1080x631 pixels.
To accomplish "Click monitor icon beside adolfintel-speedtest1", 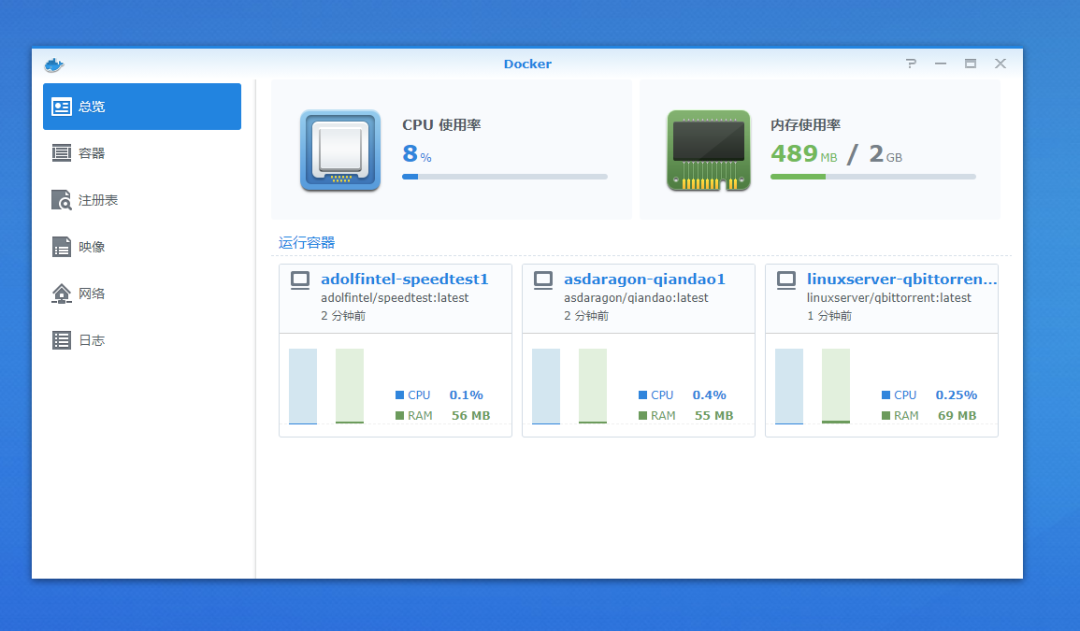I will pyautogui.click(x=300, y=280).
